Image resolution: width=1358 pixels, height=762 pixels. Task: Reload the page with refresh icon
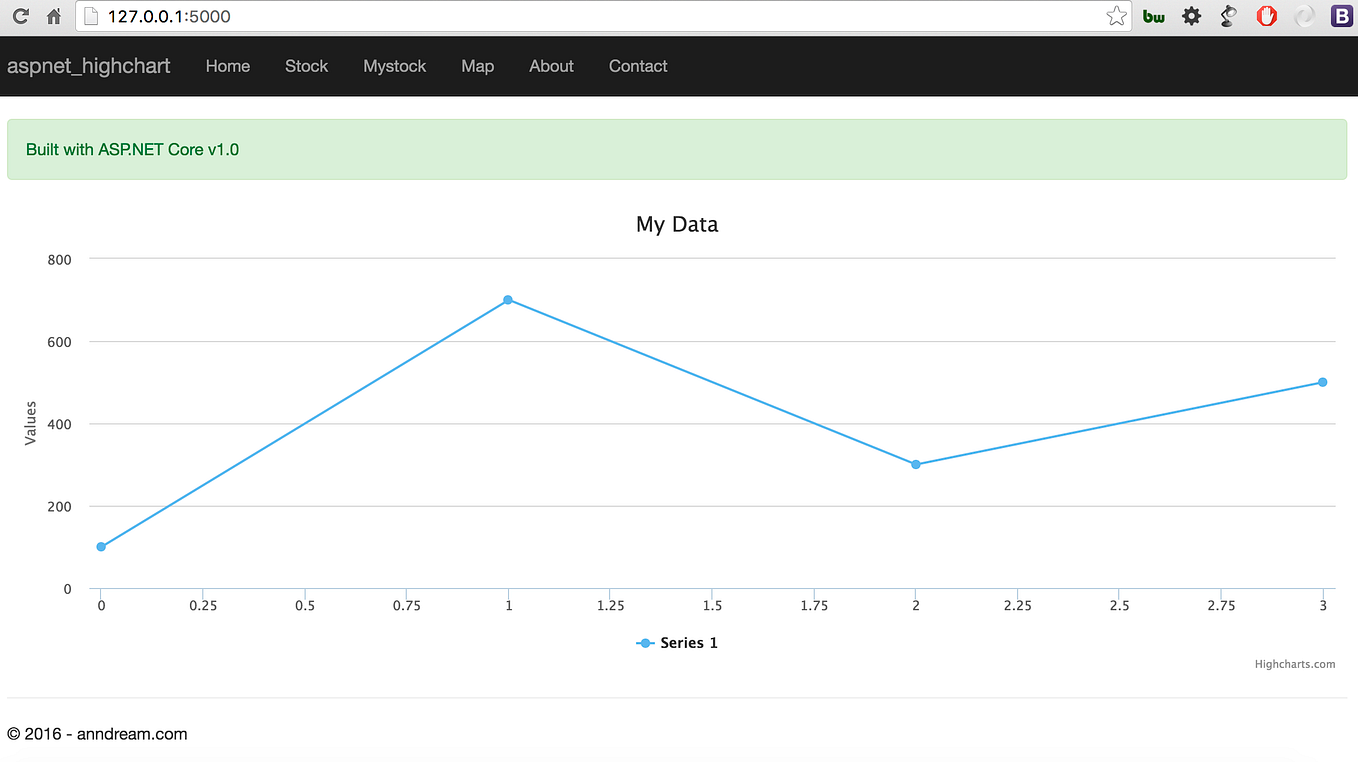(20, 16)
